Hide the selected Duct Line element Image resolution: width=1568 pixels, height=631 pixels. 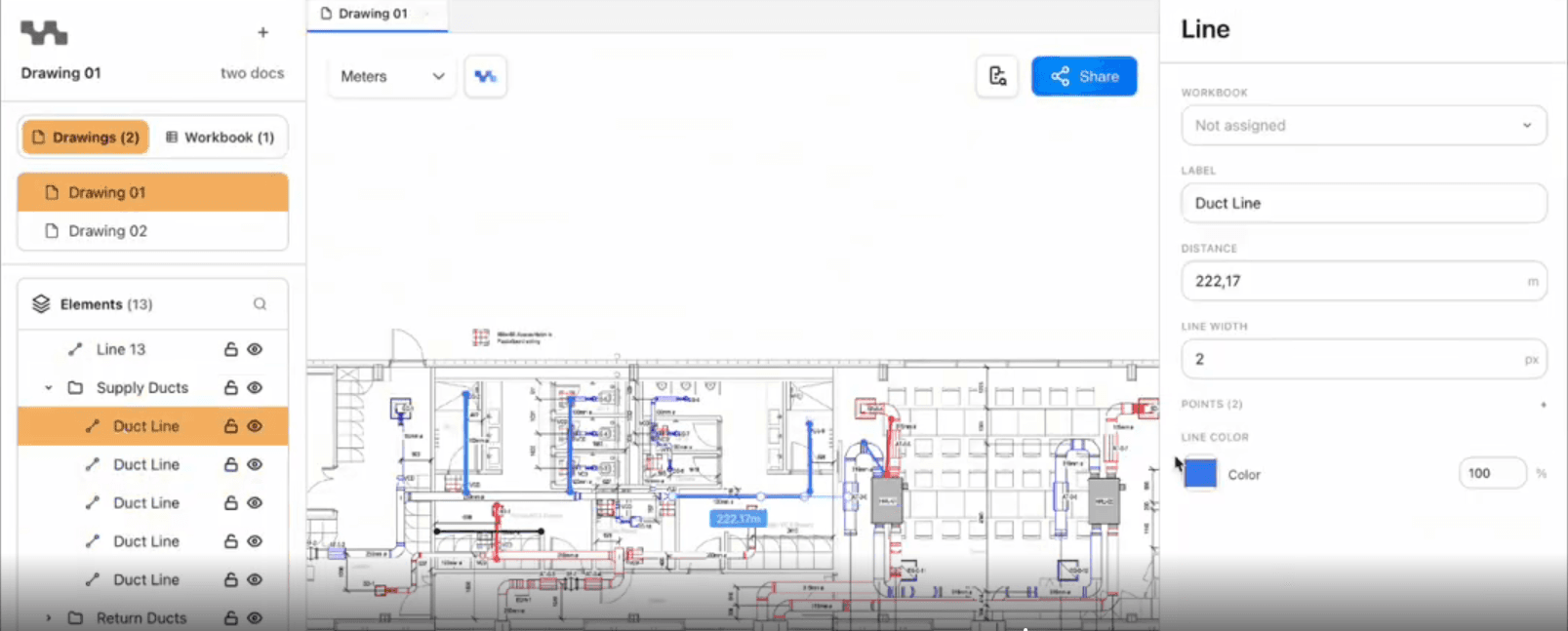255,426
